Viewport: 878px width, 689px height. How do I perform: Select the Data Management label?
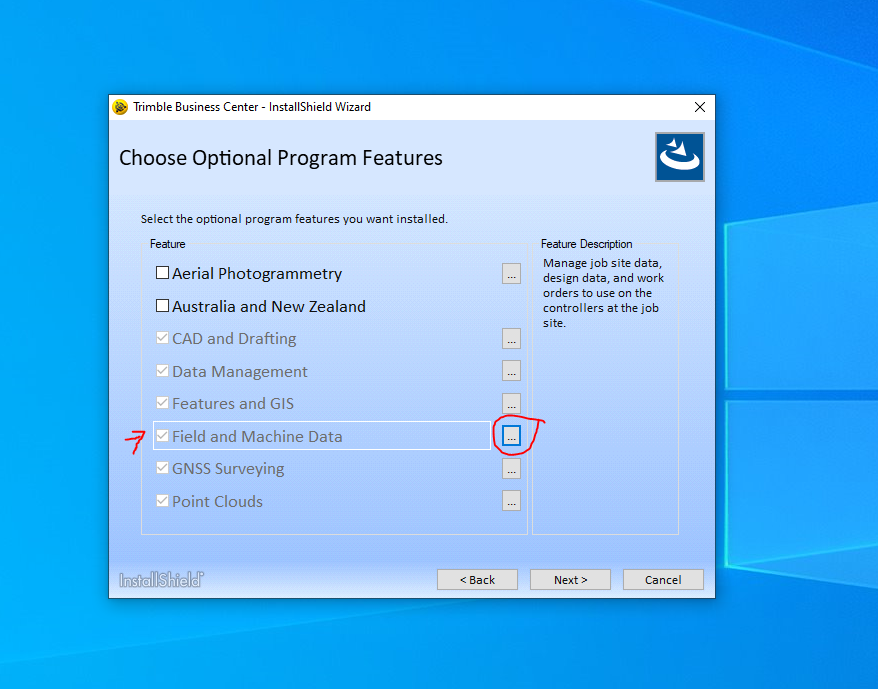[240, 371]
